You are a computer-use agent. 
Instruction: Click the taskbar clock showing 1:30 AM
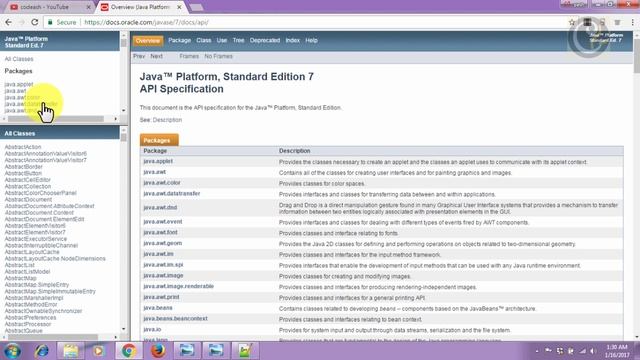click(617, 351)
